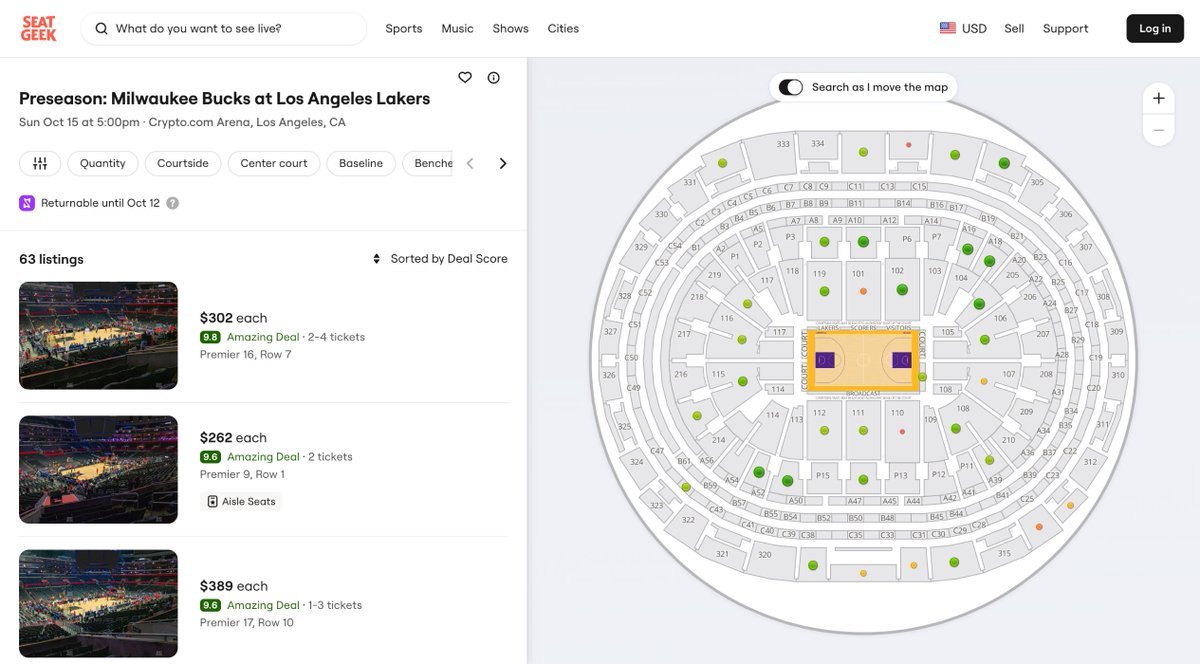Screen dimensions: 1200x664
Task: Change sorting from Deal Score
Action: pyautogui.click(x=440, y=259)
